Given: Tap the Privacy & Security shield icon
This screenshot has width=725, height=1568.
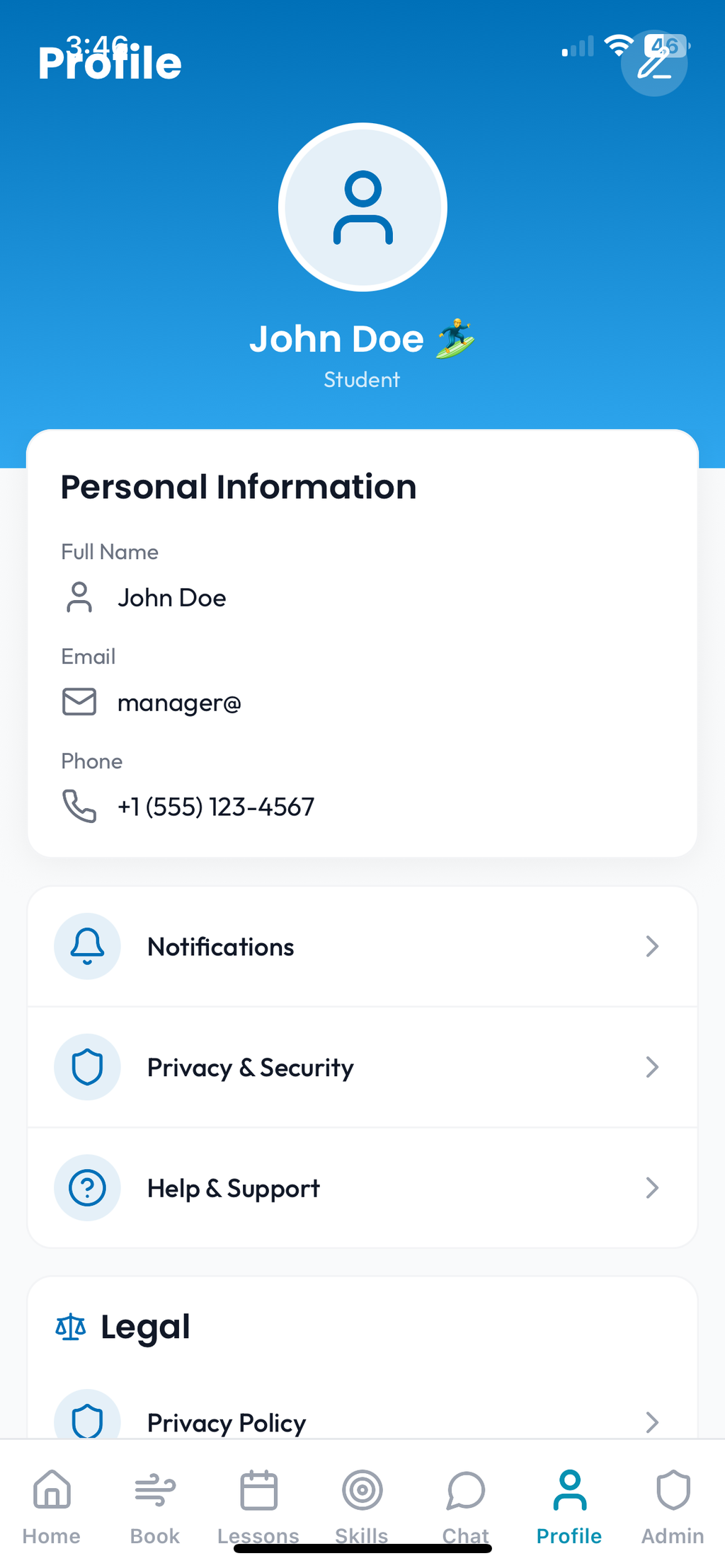Looking at the screenshot, I should click(x=87, y=1067).
